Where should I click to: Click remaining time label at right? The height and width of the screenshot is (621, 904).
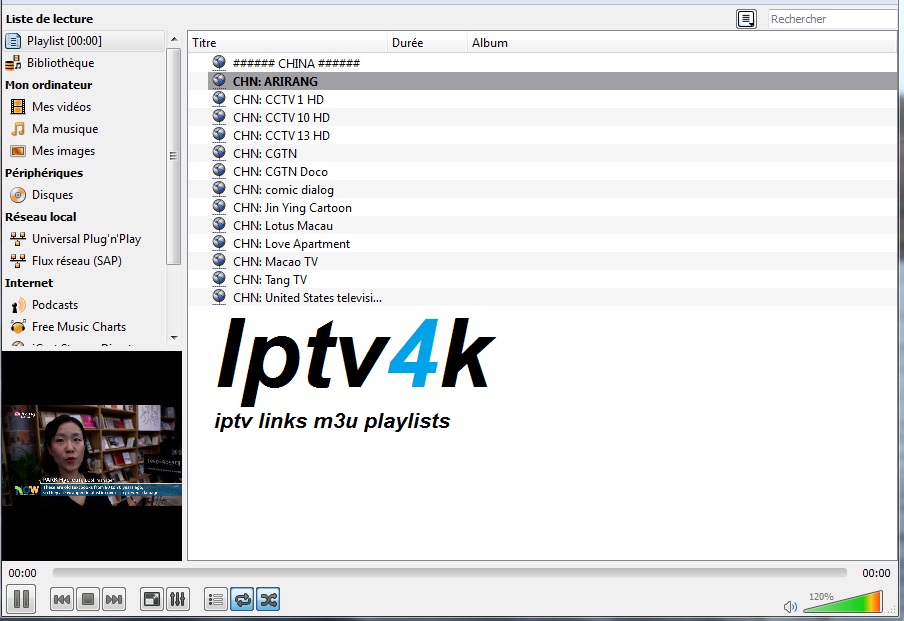[876, 573]
